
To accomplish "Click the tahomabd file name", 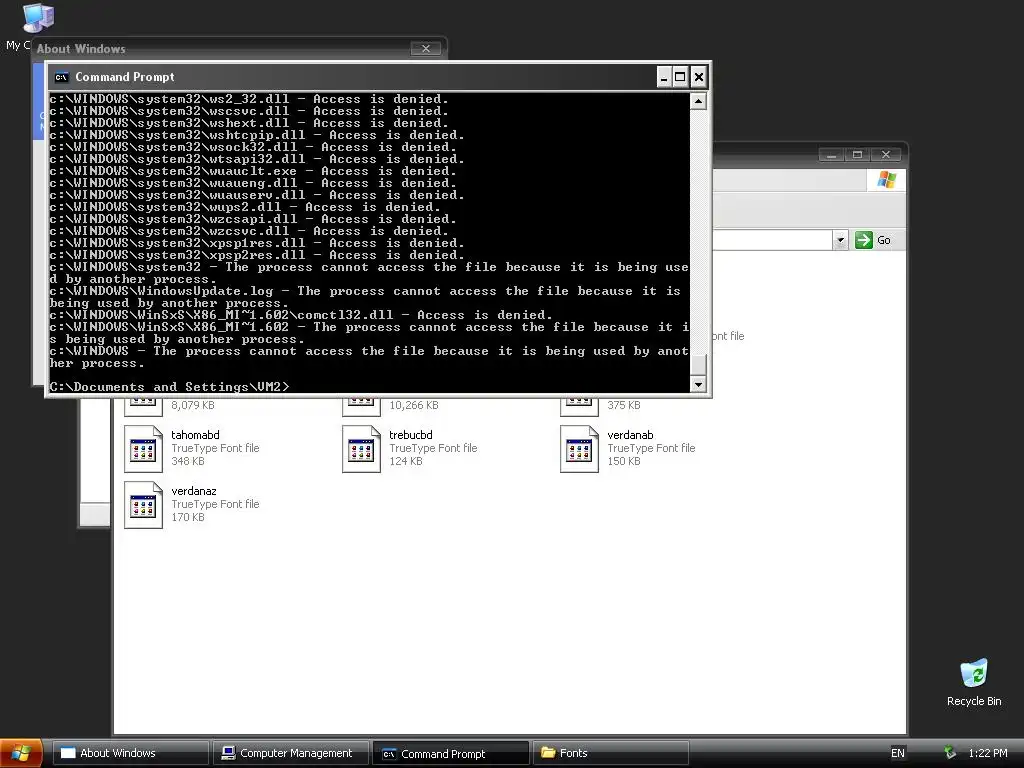I will coord(195,435).
